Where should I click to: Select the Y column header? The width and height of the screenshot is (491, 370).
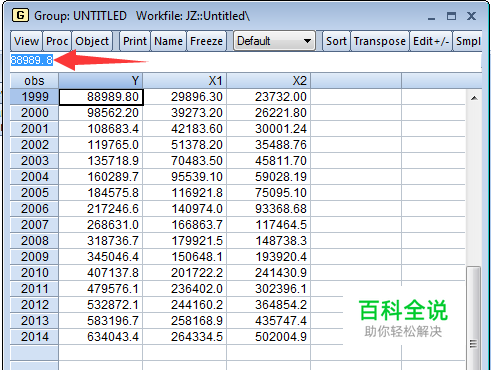coord(101,81)
